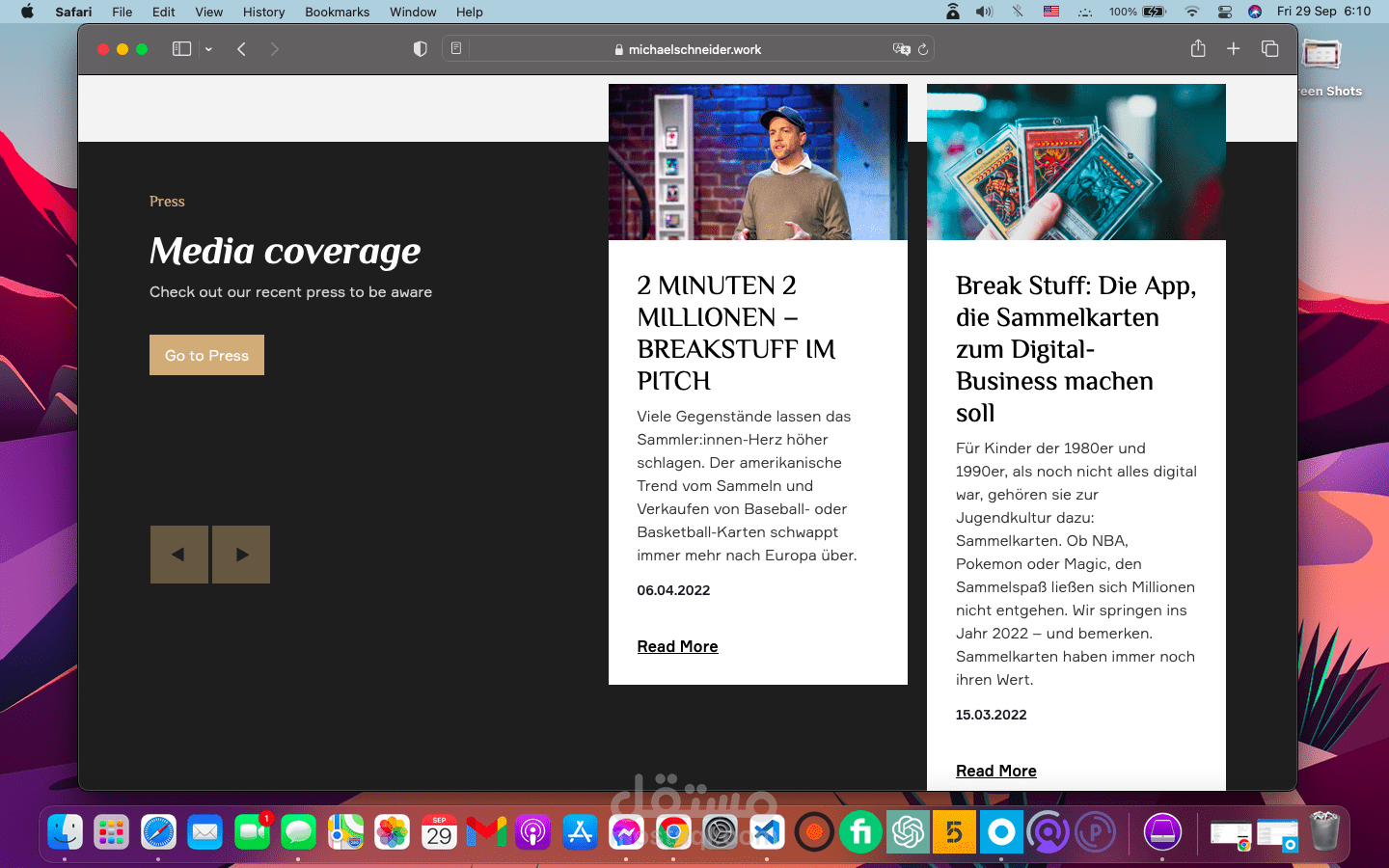Add a new tab
The image size is (1389, 868).
[1233, 49]
